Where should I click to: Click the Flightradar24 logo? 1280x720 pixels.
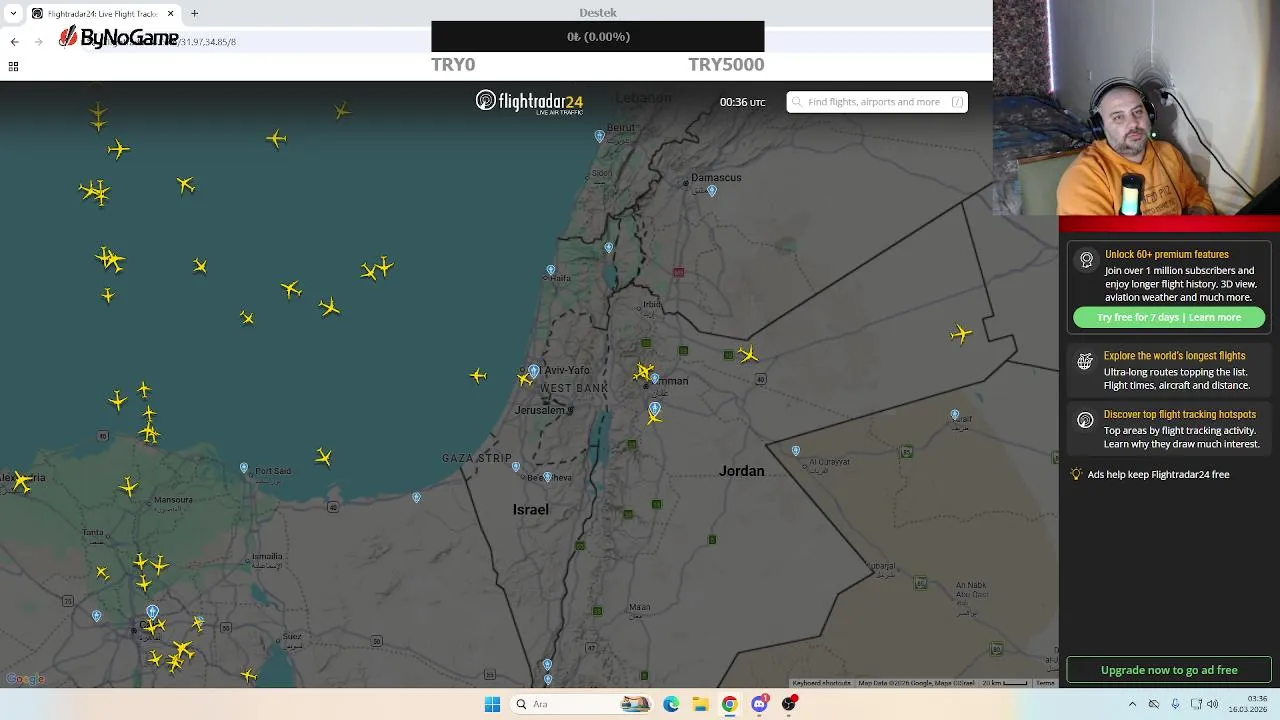529,102
